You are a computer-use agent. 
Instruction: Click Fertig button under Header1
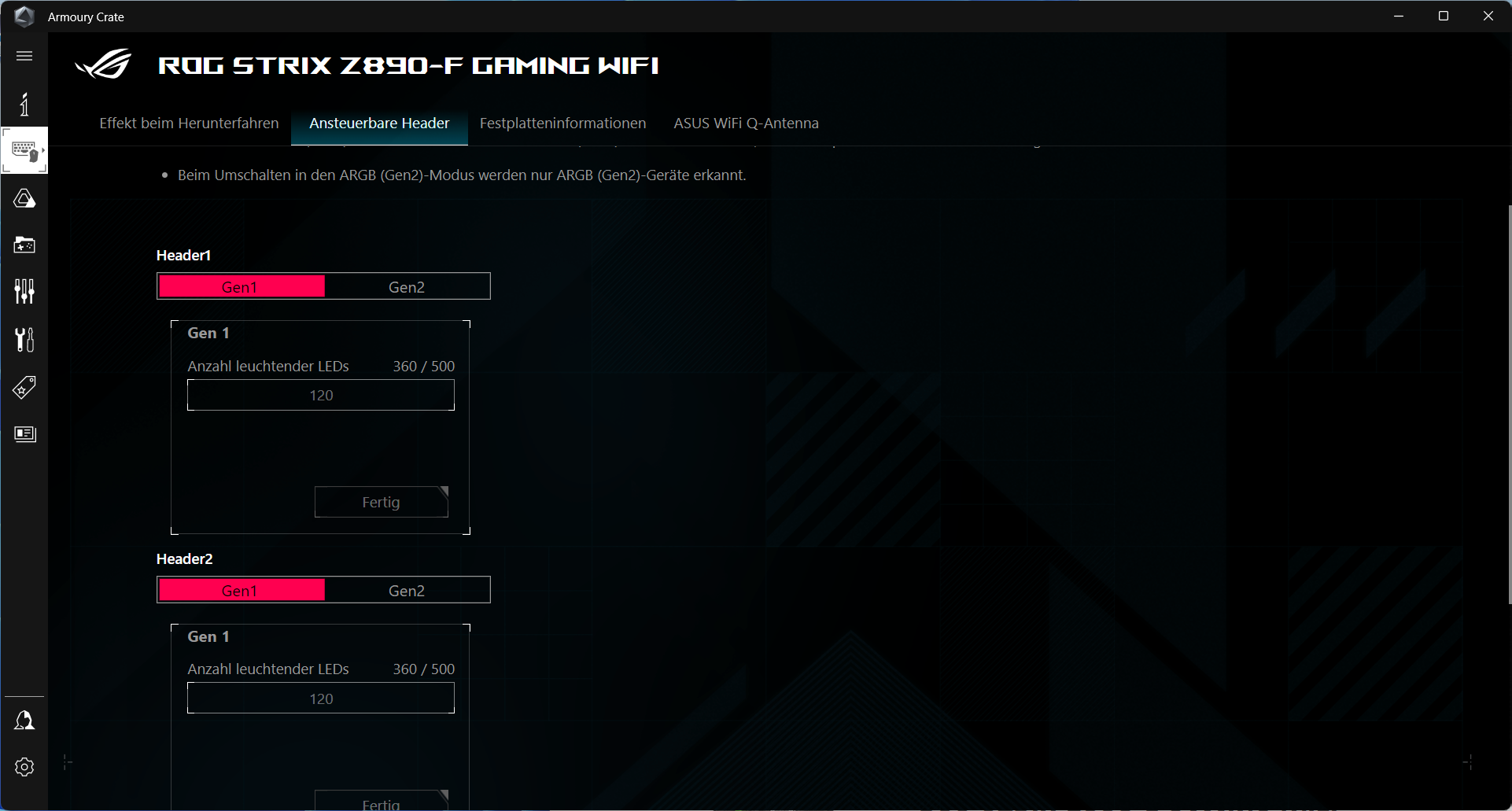[382, 502]
